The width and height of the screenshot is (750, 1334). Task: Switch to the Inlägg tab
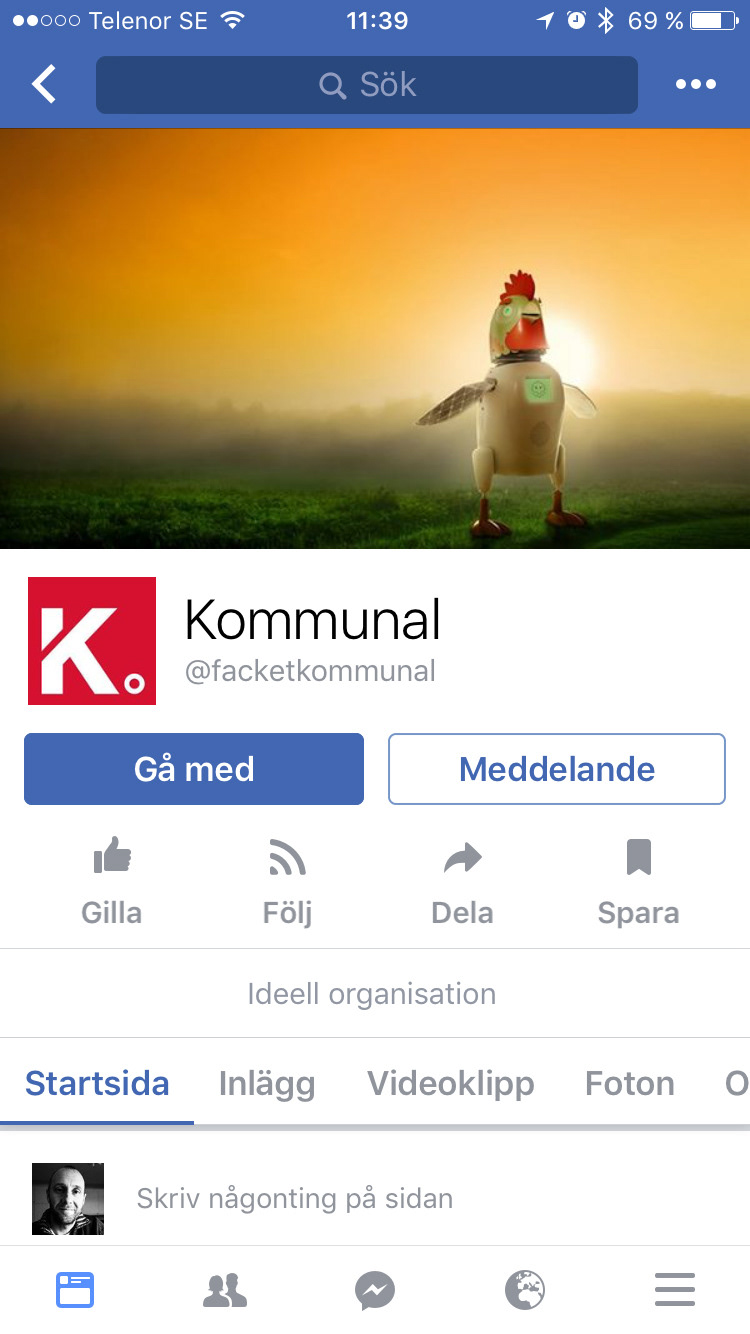267,1083
